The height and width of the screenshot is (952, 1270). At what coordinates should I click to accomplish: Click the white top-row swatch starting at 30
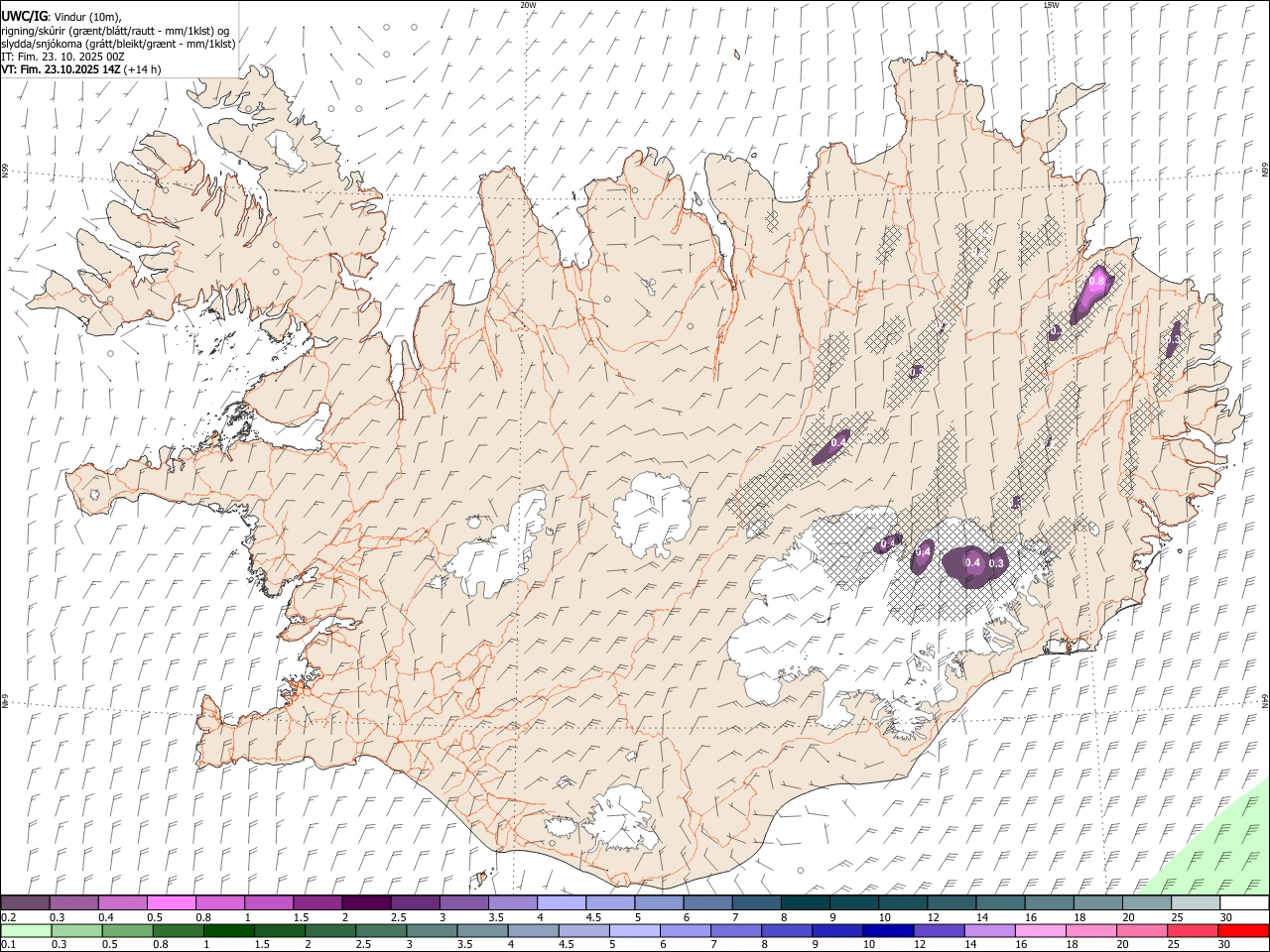1244,902
